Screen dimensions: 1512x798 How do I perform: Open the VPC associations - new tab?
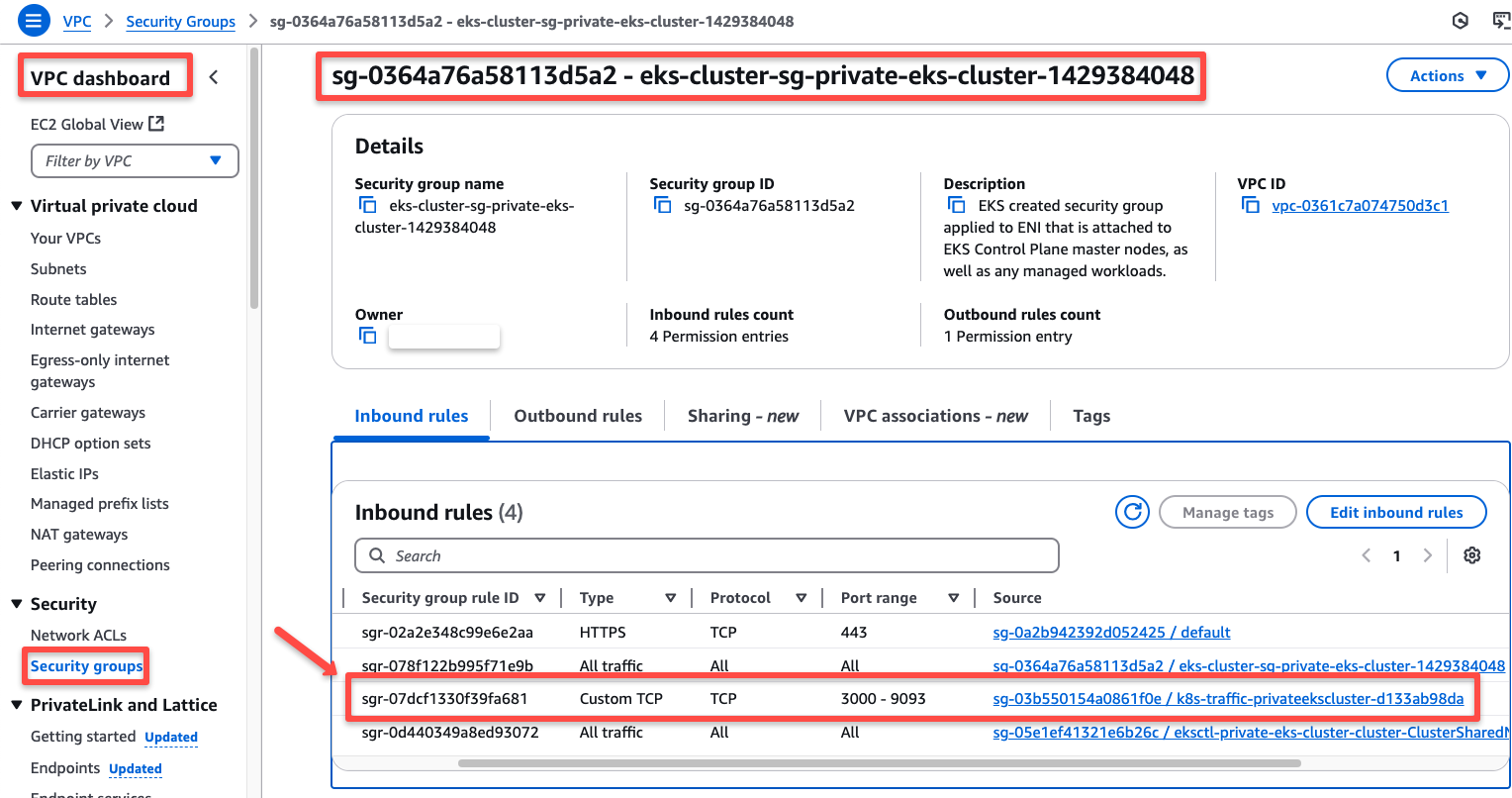click(936, 416)
